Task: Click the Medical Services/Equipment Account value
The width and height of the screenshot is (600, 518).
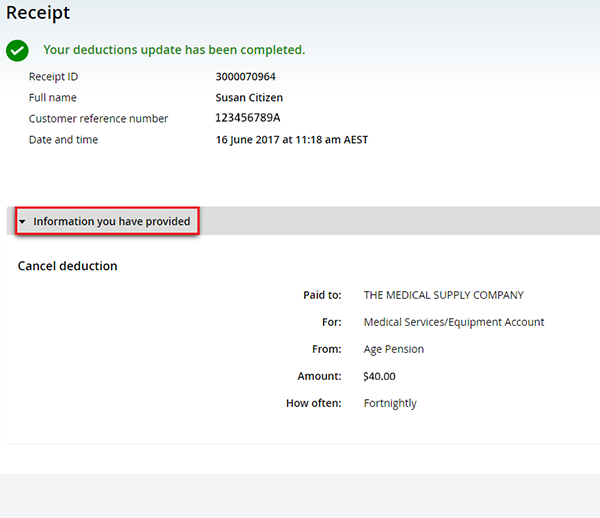Action: (x=453, y=322)
